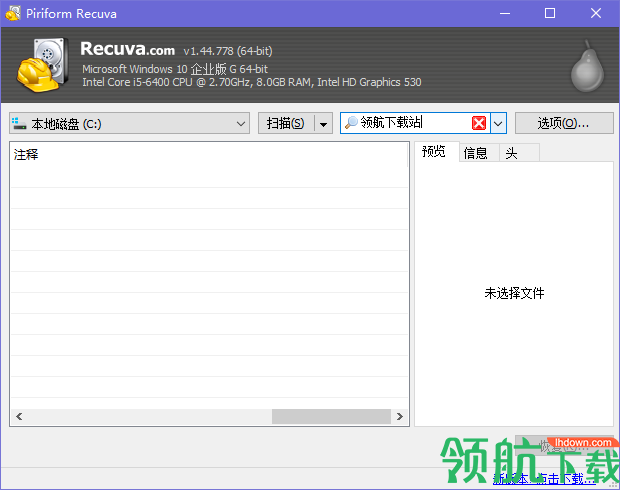Click the left scroll arrow of the file list
The image size is (620, 490).
(19, 416)
